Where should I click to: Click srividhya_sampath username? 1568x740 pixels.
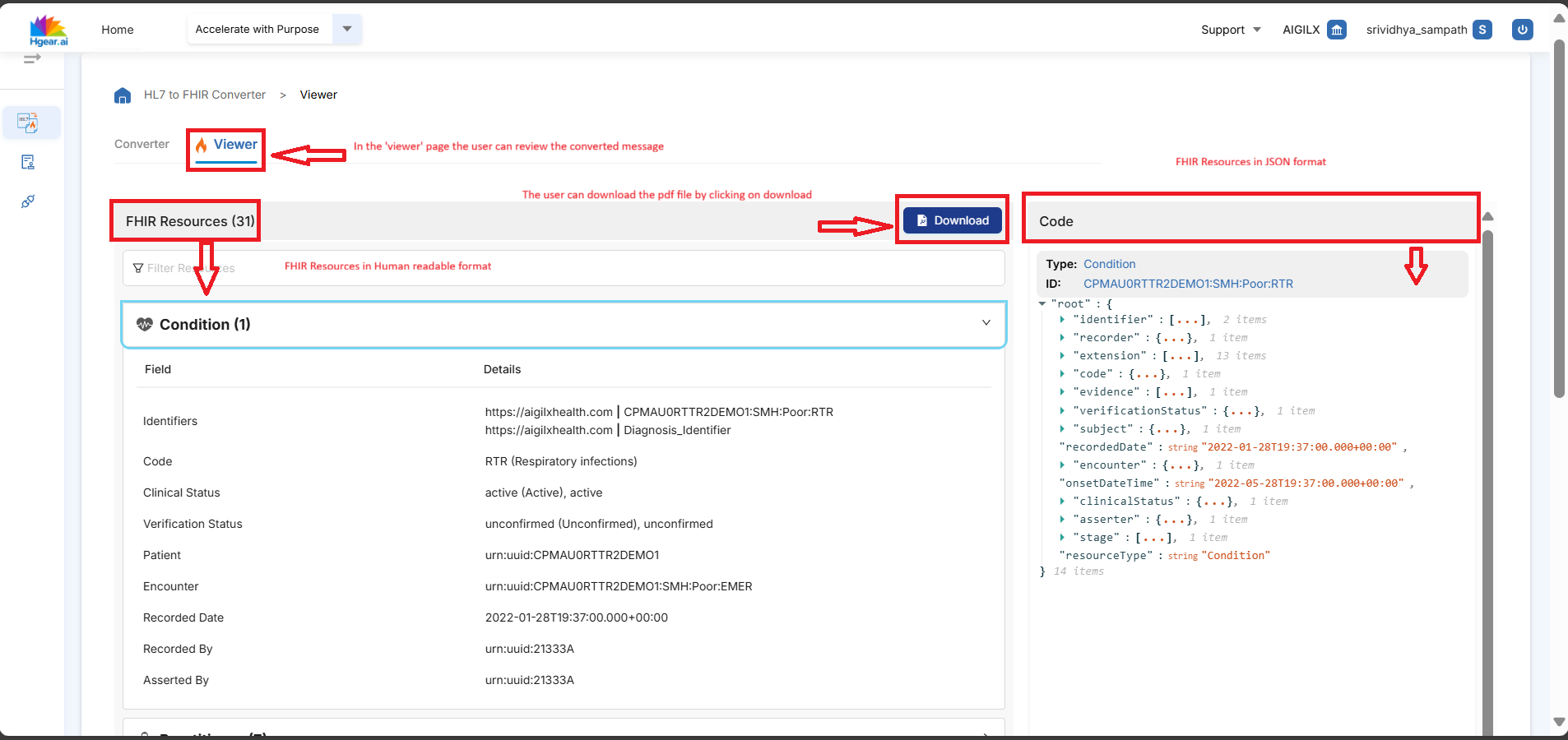1417,30
